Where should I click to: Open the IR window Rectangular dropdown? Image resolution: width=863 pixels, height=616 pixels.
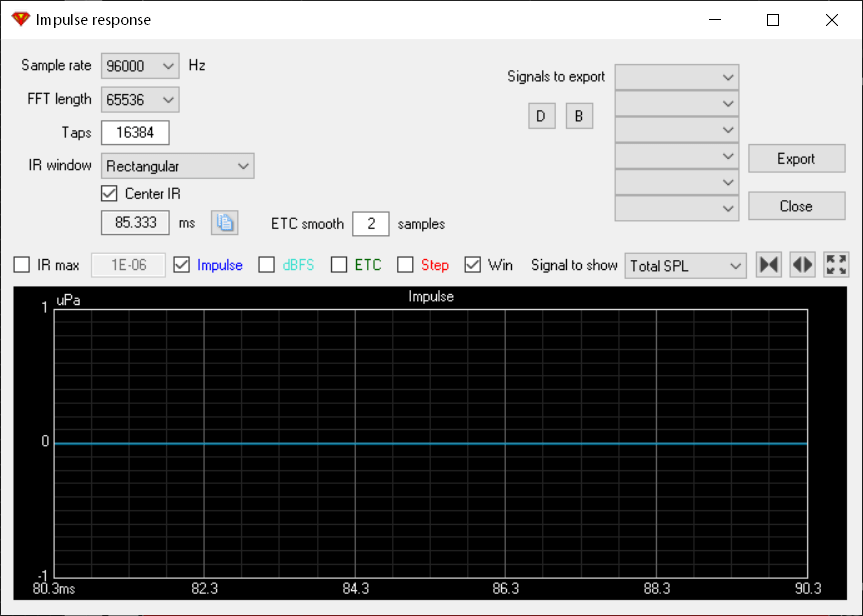[177, 166]
